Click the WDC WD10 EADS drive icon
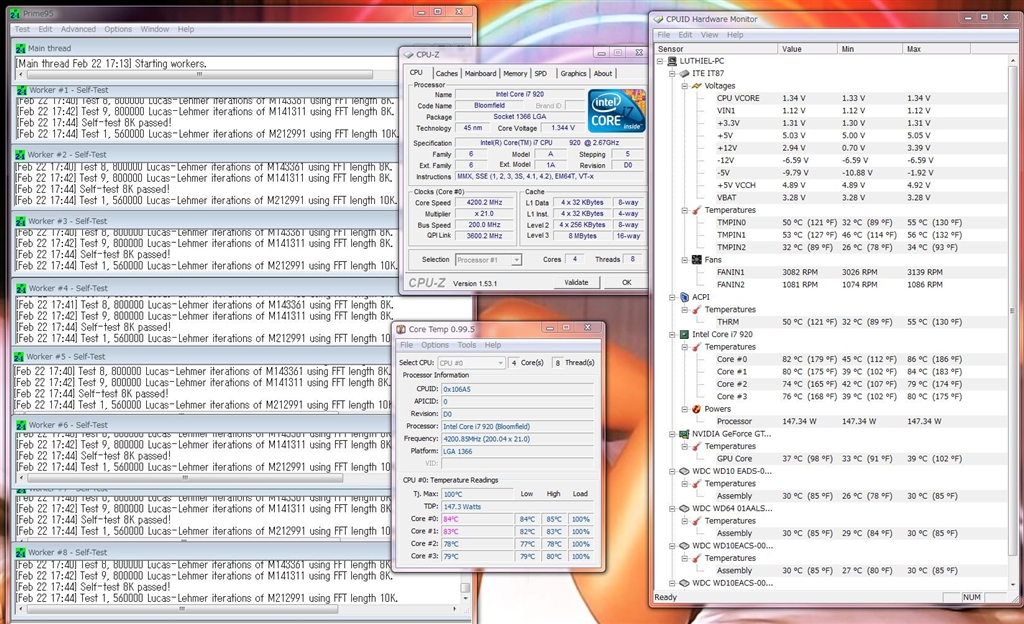1024x624 pixels. click(684, 471)
